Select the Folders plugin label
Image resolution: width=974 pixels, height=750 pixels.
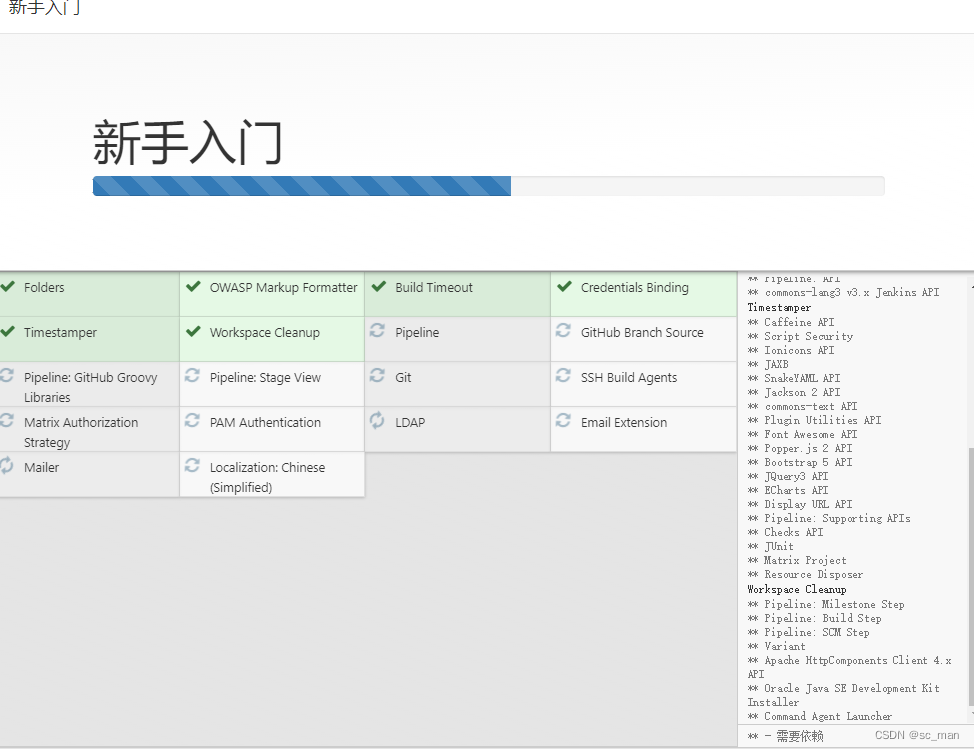tap(44, 288)
